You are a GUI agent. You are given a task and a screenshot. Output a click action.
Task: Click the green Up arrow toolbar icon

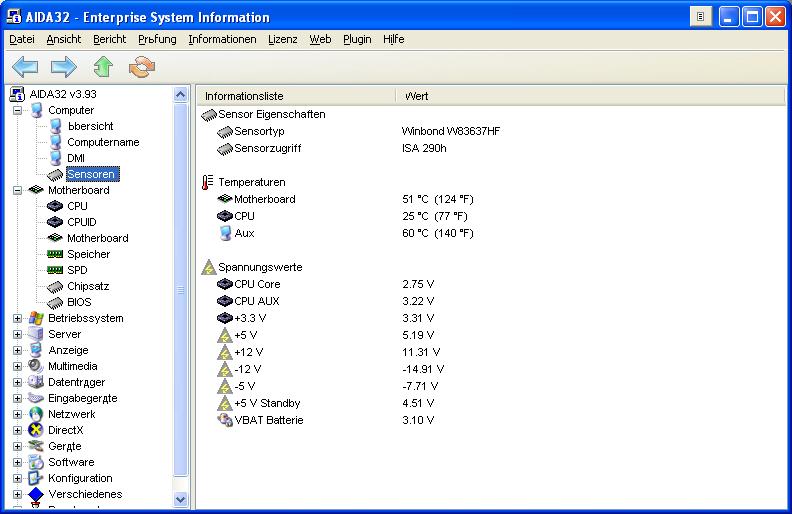point(103,67)
